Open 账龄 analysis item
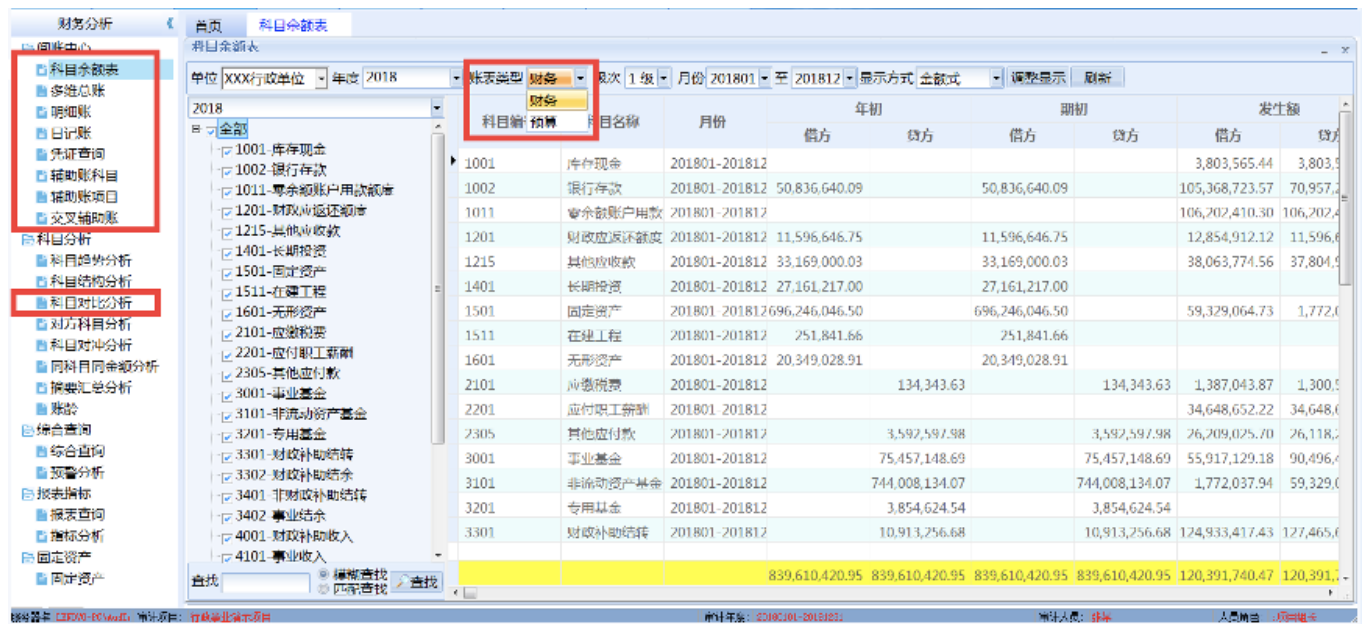Viewport: 1368px width, 632px height. point(63,408)
